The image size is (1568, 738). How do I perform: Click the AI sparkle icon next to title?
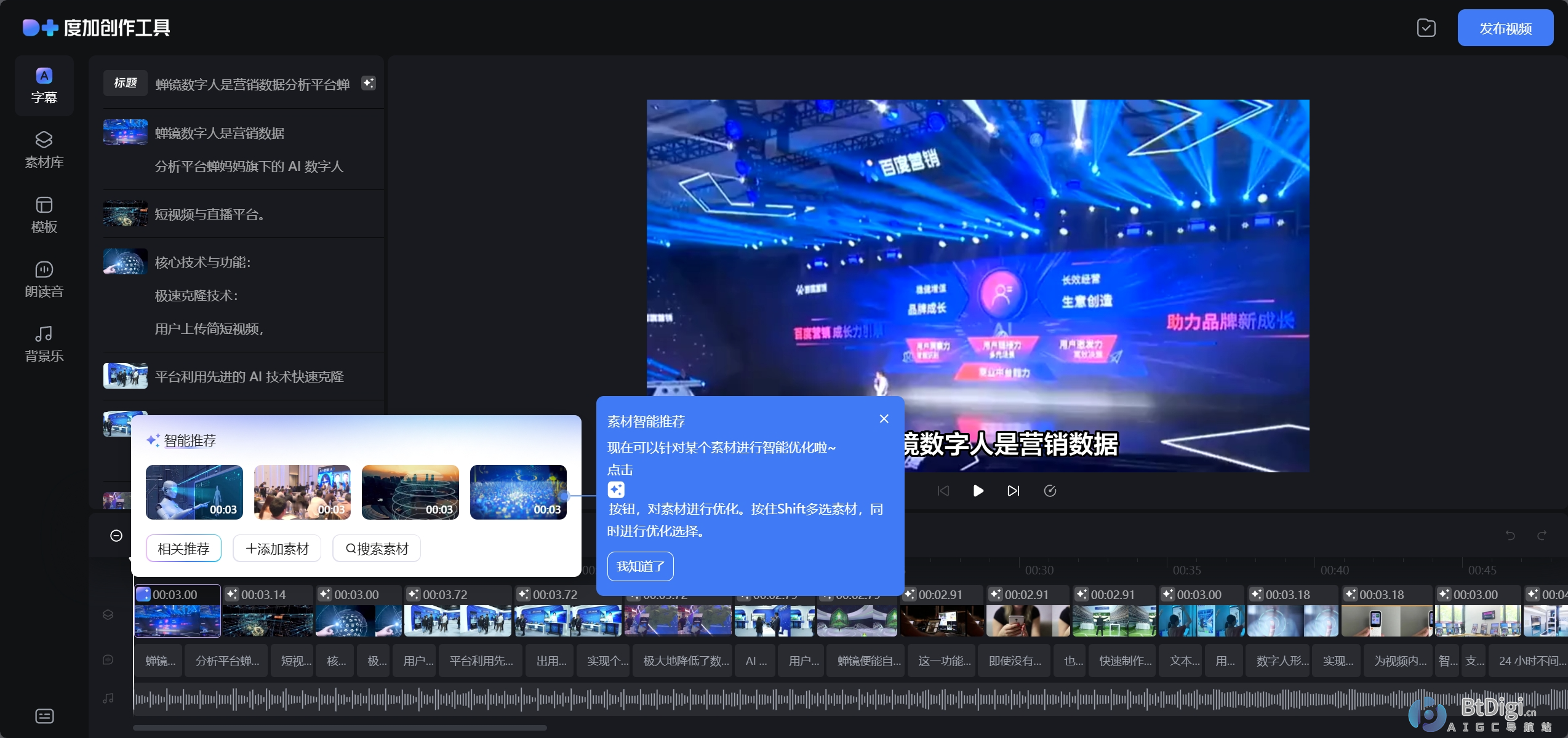point(368,84)
